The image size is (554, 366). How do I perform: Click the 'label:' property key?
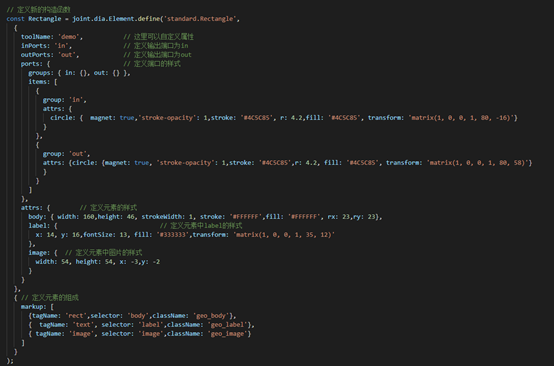coord(39,225)
